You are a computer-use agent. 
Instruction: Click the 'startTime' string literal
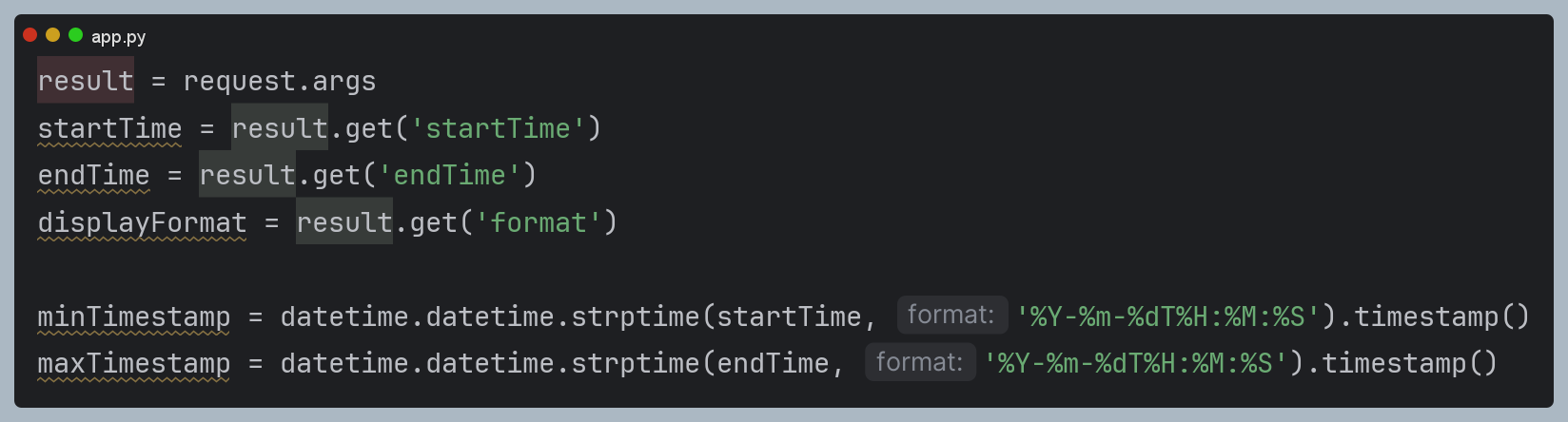498,128
